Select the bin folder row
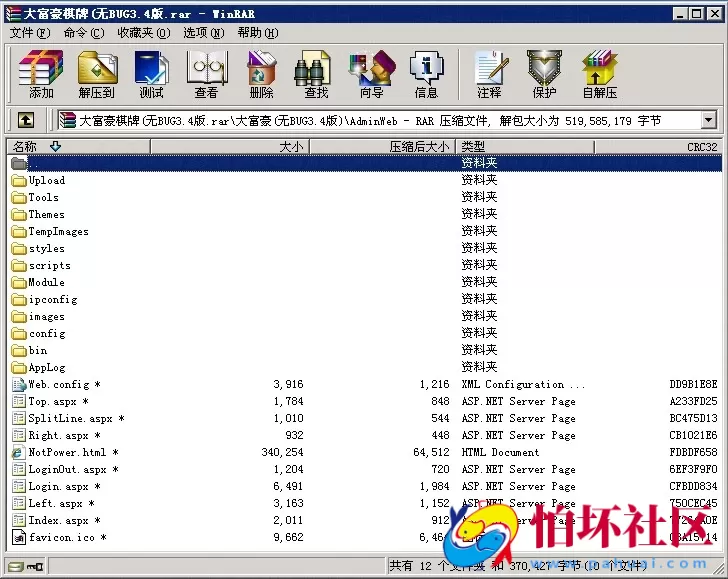This screenshot has width=728, height=579. click(365, 351)
